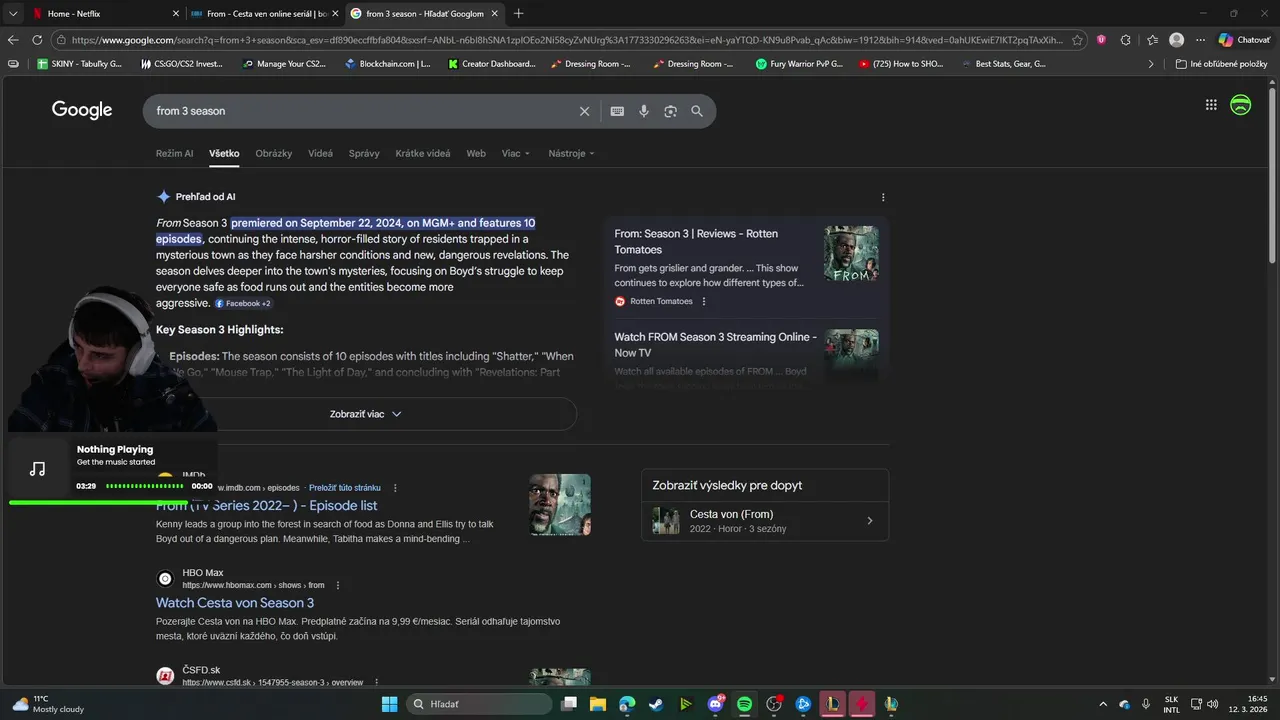Expand AI overview with Zobraziť viac

(x=366, y=414)
